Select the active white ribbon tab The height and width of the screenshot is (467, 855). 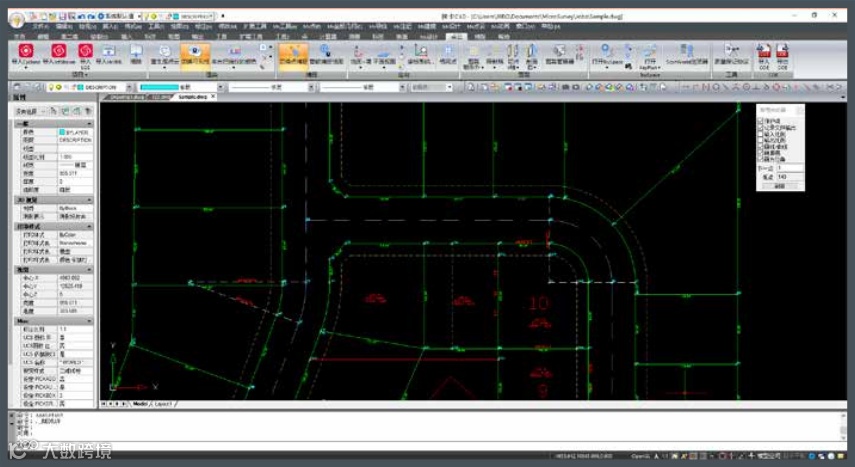[x=455, y=37]
